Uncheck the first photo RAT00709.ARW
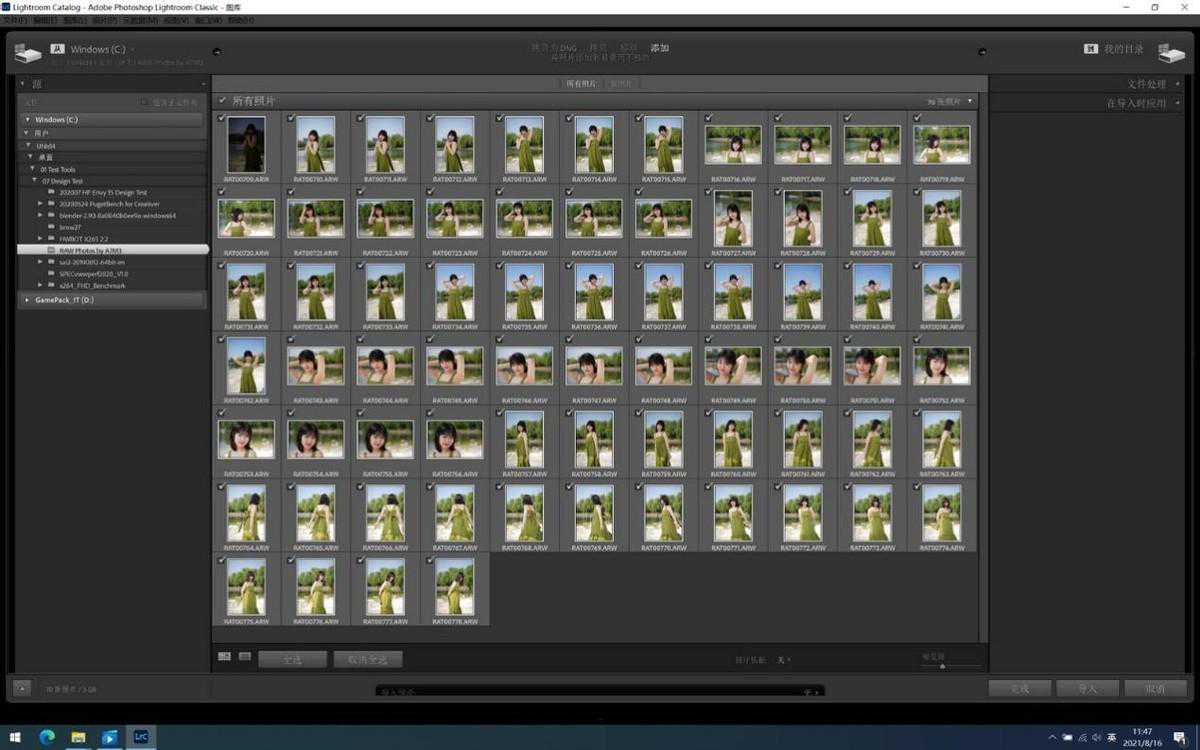This screenshot has width=1200, height=750. [x=221, y=118]
